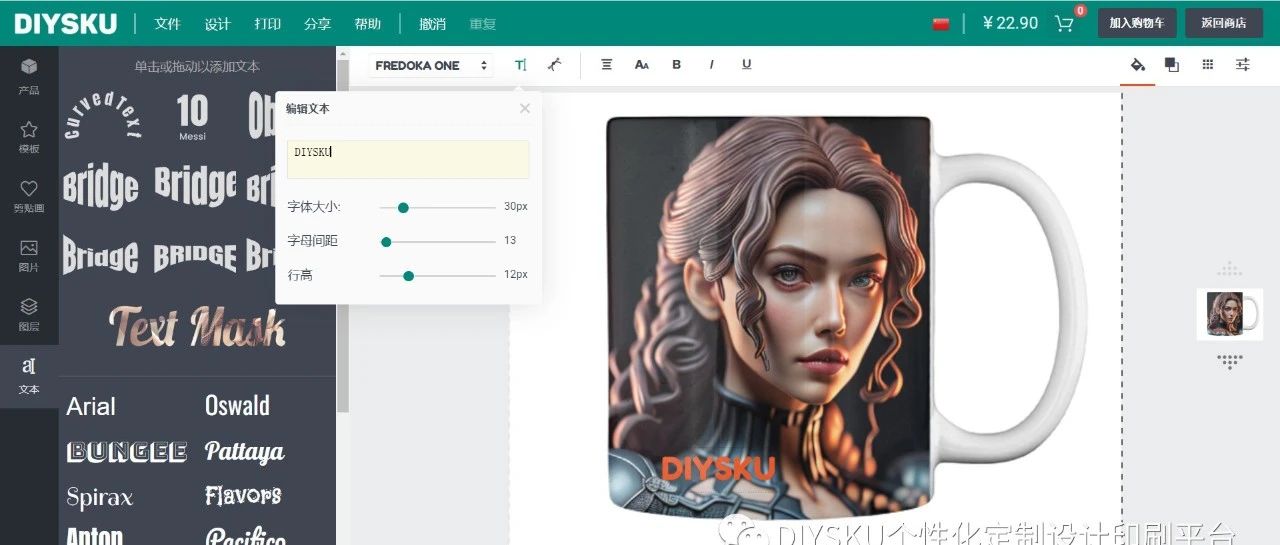Select the CurvedText text template
This screenshot has height=545, width=1280.
[x=102, y=116]
